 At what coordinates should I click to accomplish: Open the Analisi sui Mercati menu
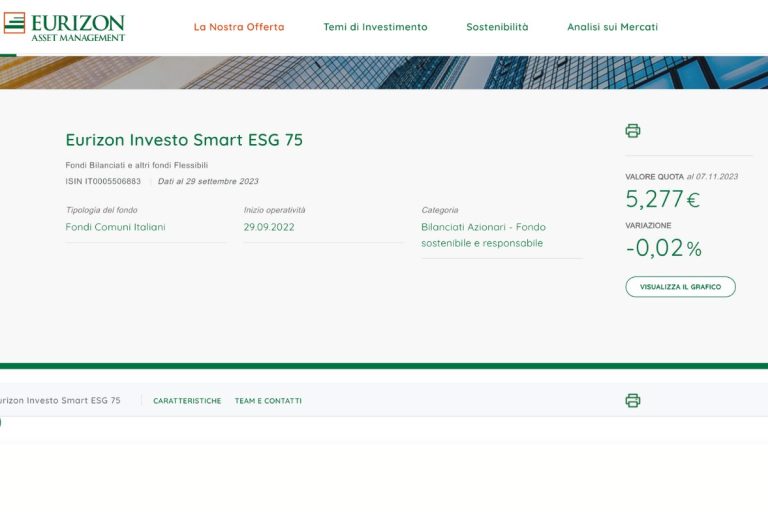[612, 27]
